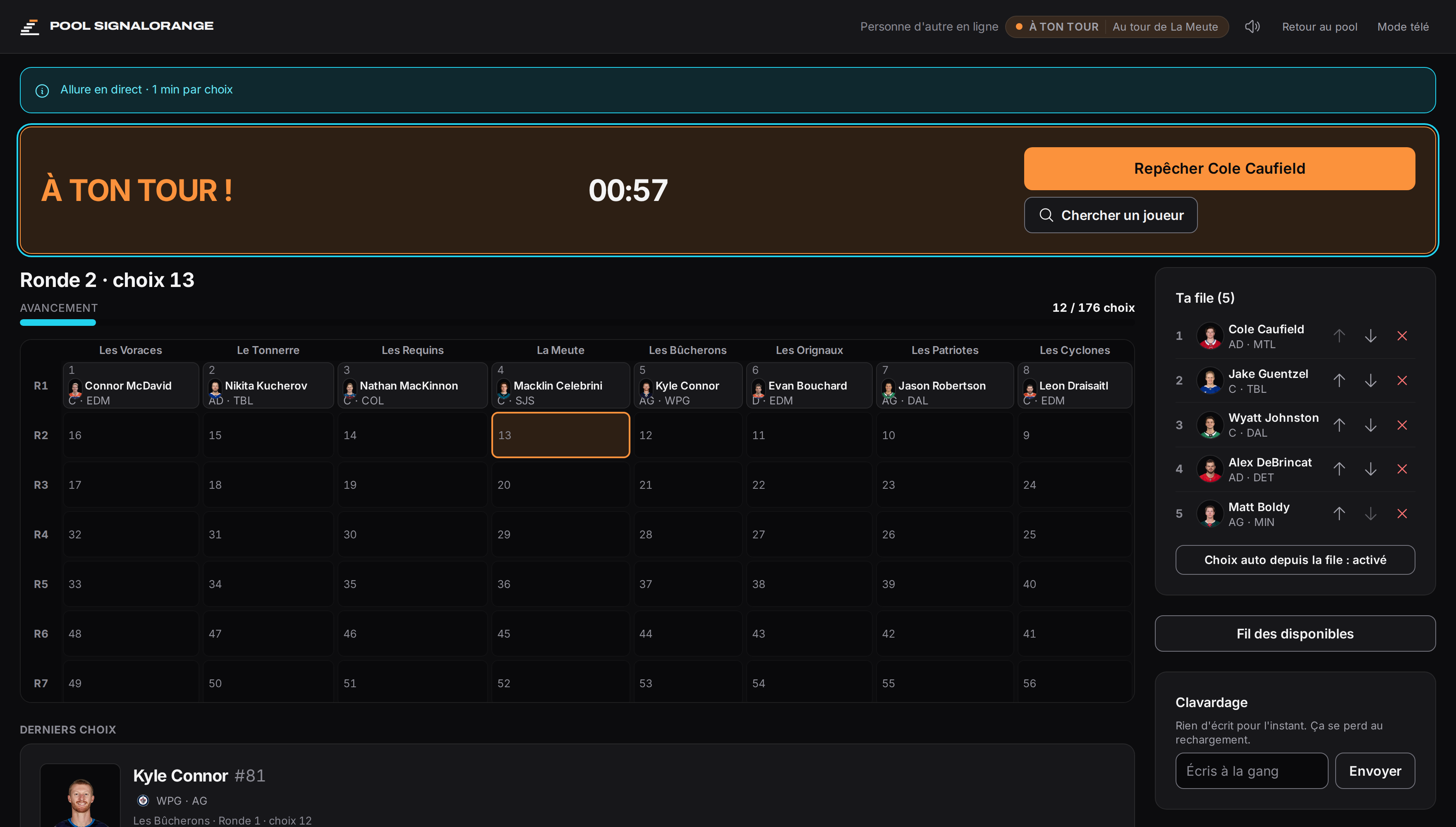Move Matt Boldy up in queue
This screenshot has width=1456, height=827.
(x=1339, y=514)
